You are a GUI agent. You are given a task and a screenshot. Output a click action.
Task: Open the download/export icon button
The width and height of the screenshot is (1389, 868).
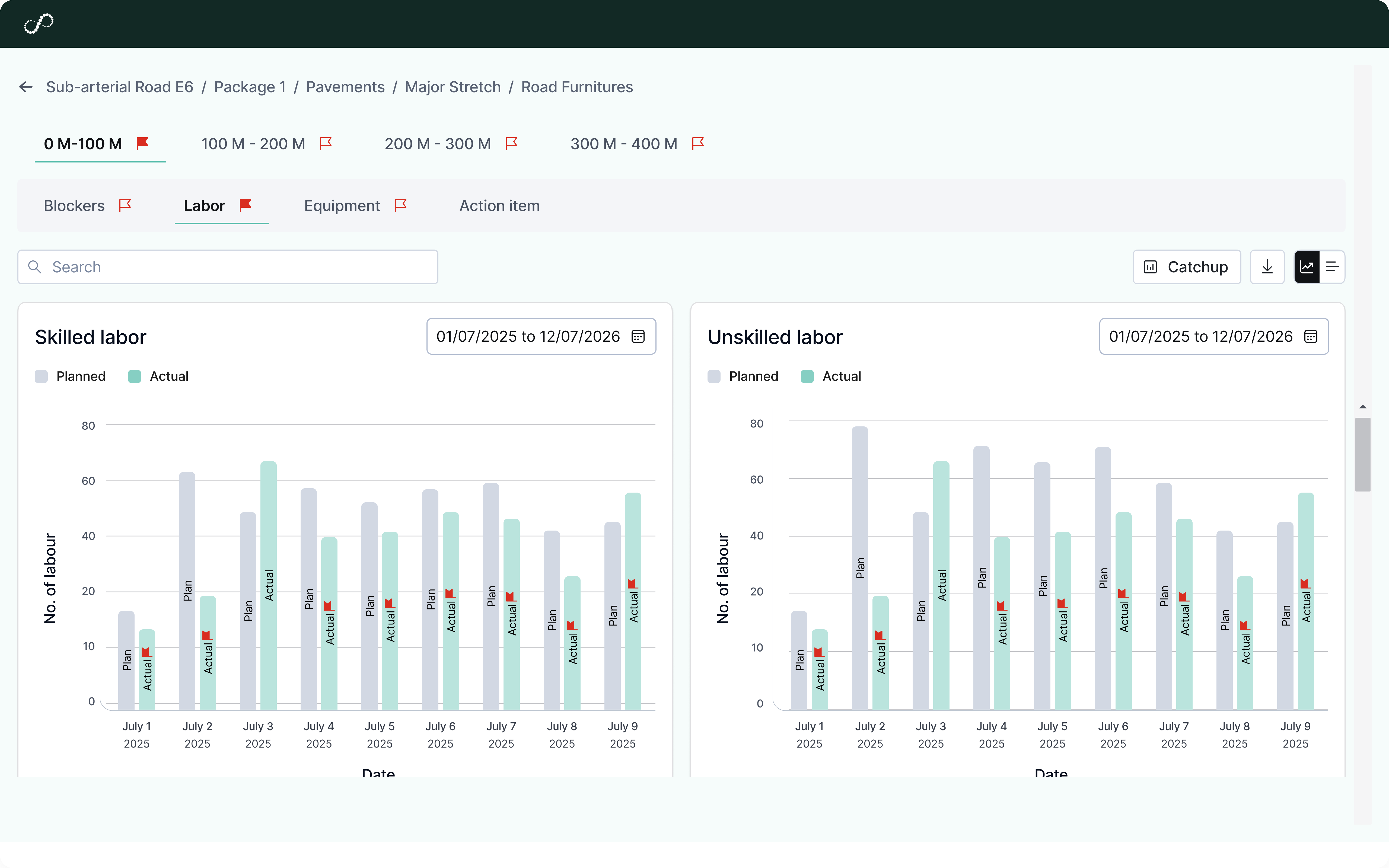(1267, 266)
